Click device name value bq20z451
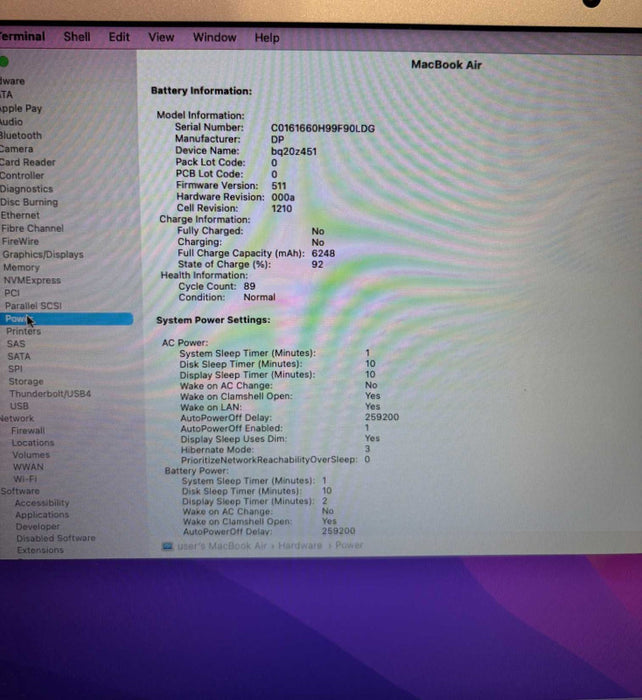 coord(294,151)
